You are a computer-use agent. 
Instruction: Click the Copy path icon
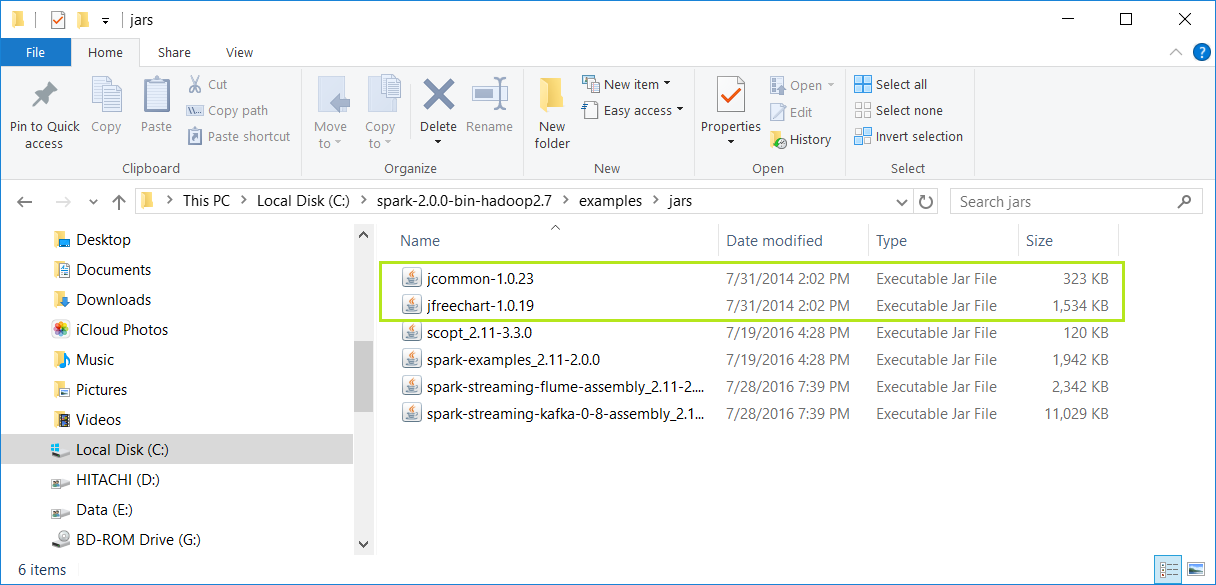tap(196, 110)
